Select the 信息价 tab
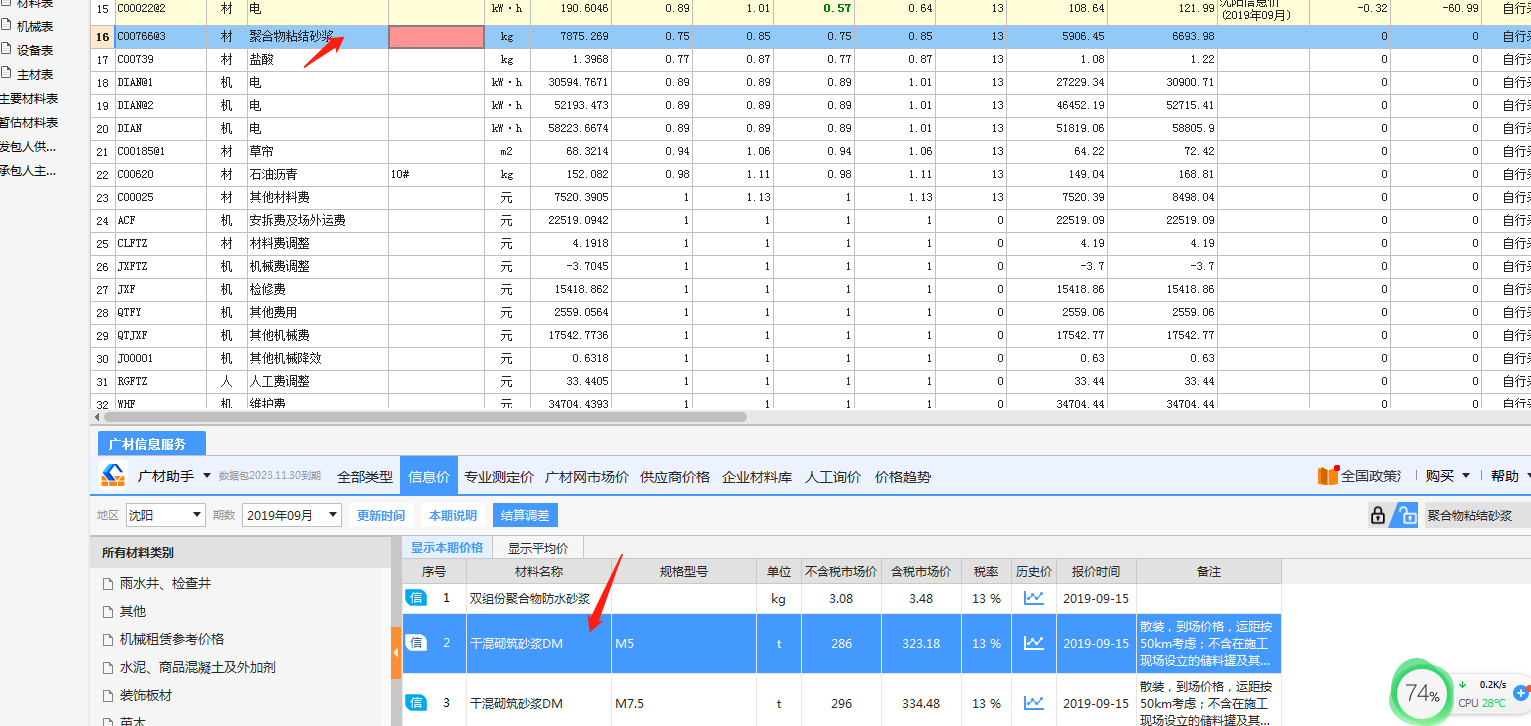Screen dimensions: 1531x726 [429, 477]
